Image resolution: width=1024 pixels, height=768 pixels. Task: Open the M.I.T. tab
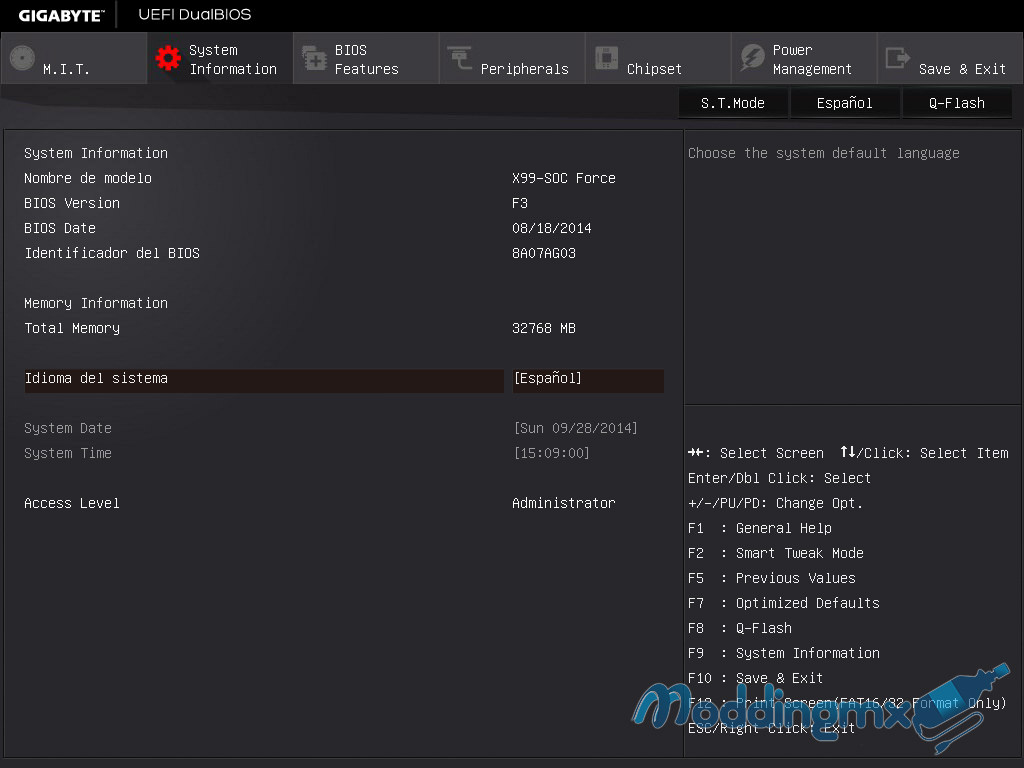(74, 58)
